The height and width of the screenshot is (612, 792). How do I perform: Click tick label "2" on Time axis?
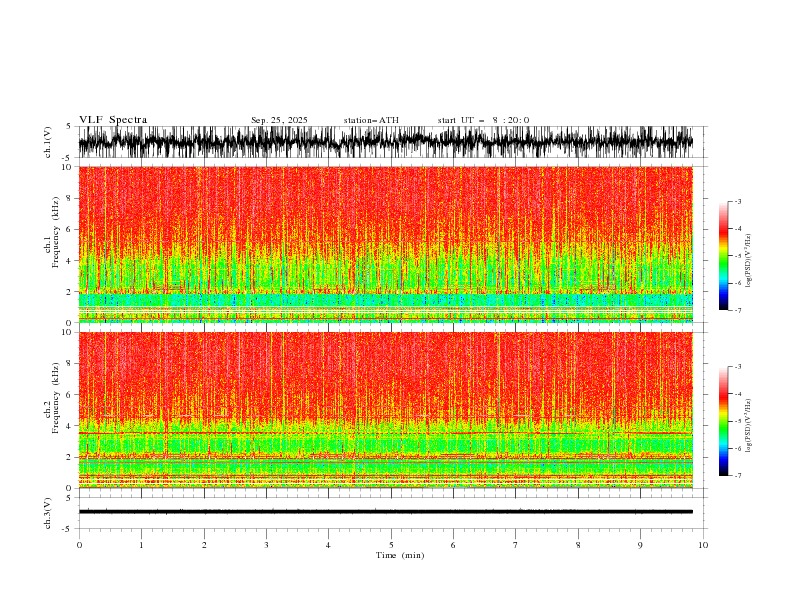[204, 545]
